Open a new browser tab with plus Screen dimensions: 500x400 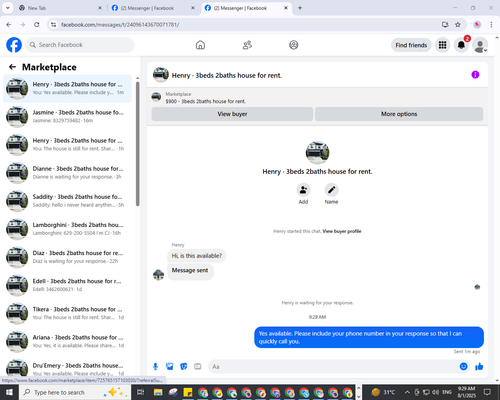300,8
